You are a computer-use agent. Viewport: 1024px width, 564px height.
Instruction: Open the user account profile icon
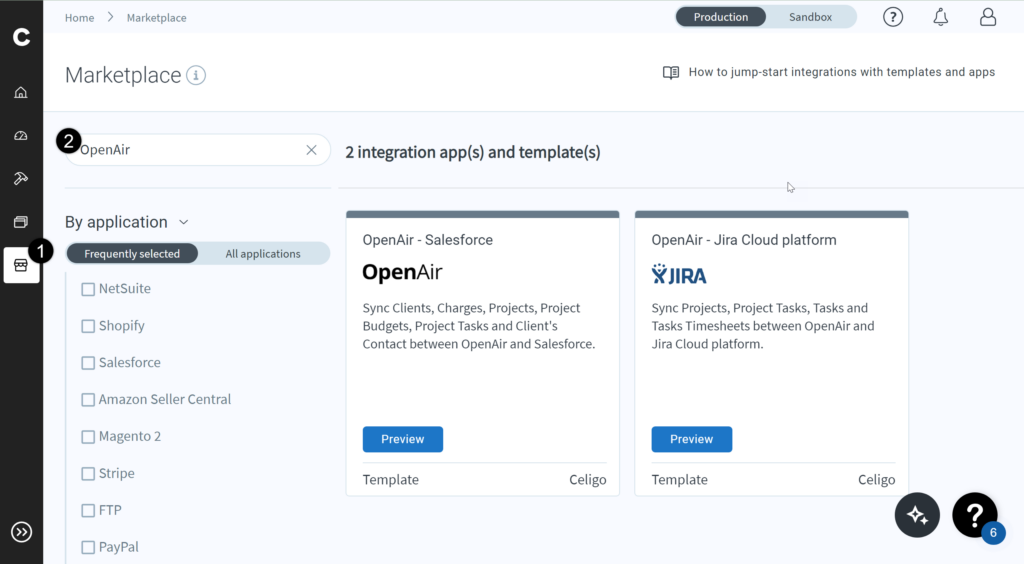(988, 17)
